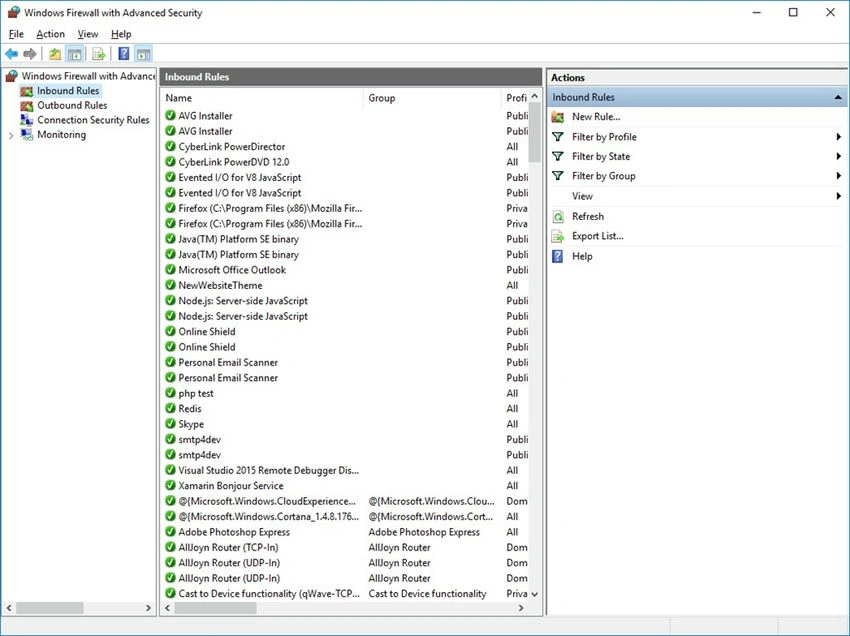
Task: Open the Filter by Group submenu arrow
Action: (x=839, y=176)
